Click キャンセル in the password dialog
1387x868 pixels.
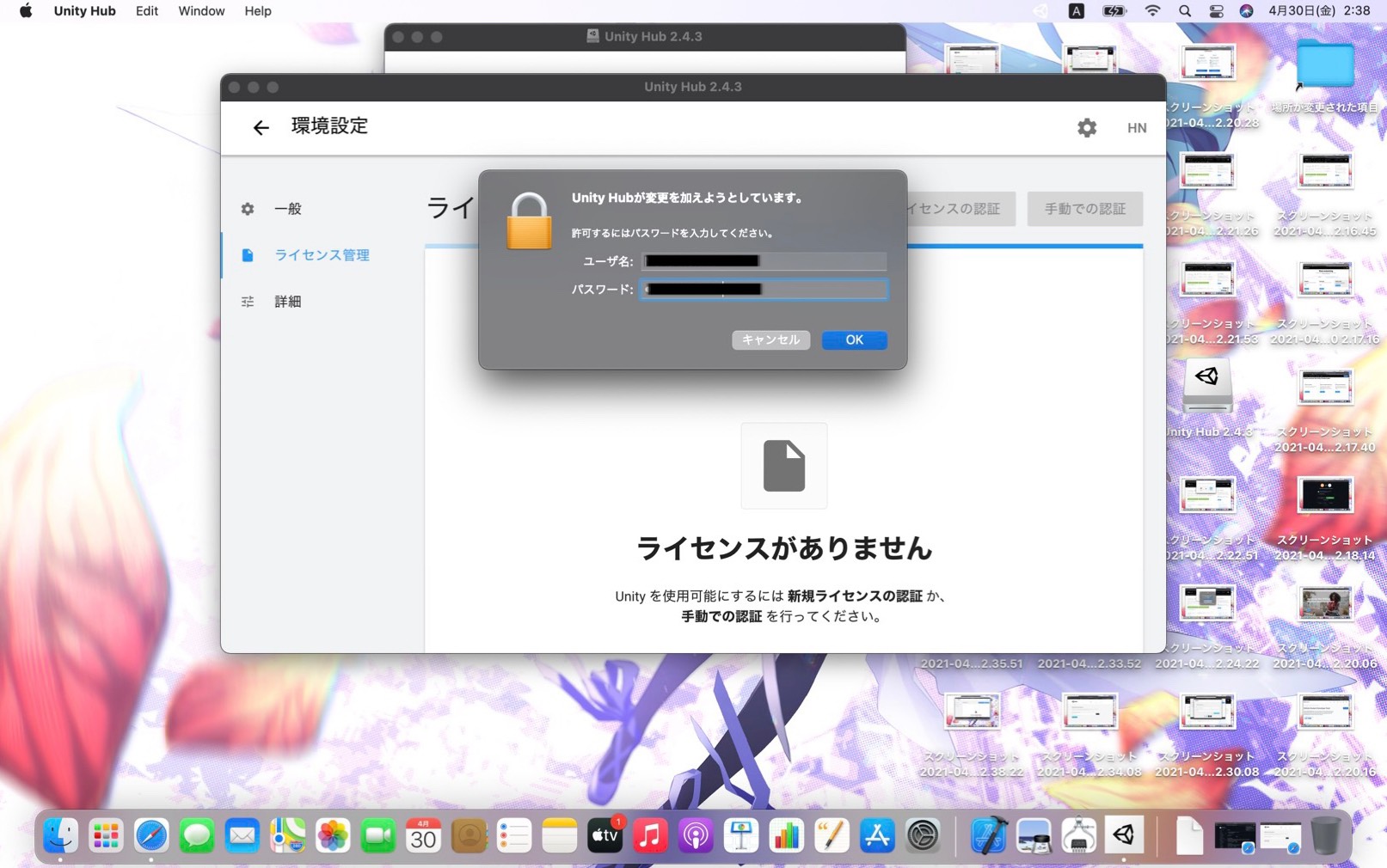pos(770,339)
